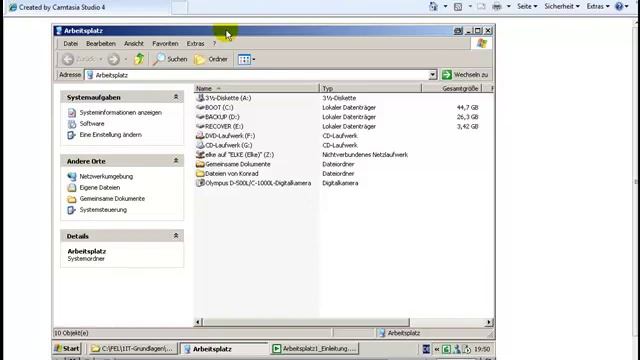Click the Software task link

pyautogui.click(x=92, y=123)
